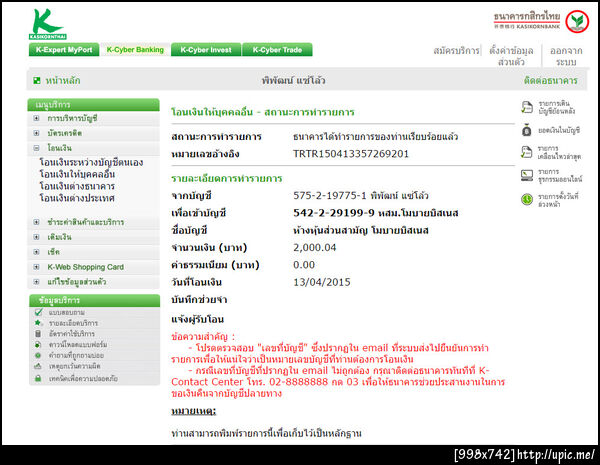This screenshot has width=600, height=465.
Task: Open รายการเดินบัญชีย้อนหลัง statement icon
Action: [x=527, y=108]
